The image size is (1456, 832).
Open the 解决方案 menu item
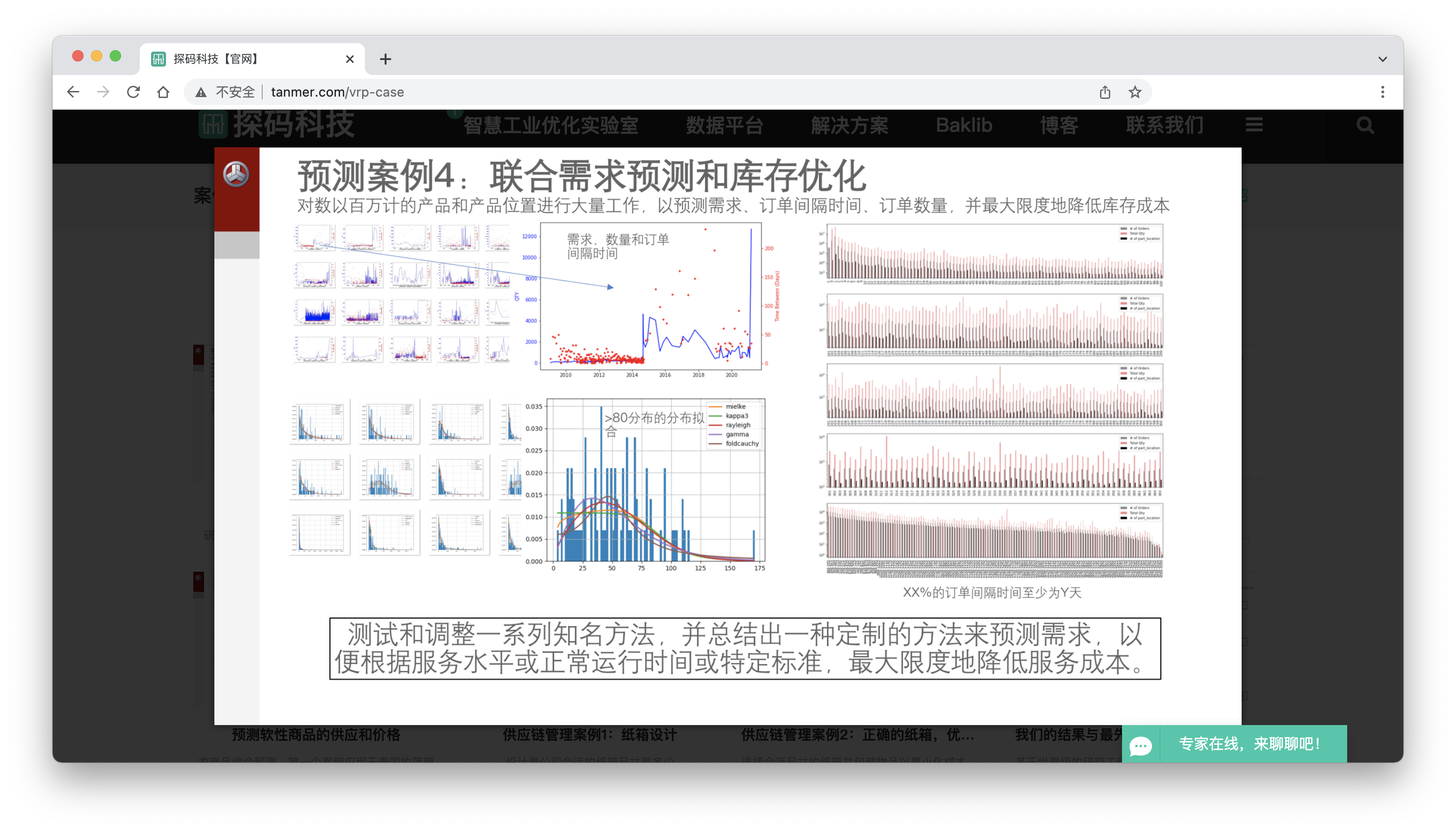849,125
